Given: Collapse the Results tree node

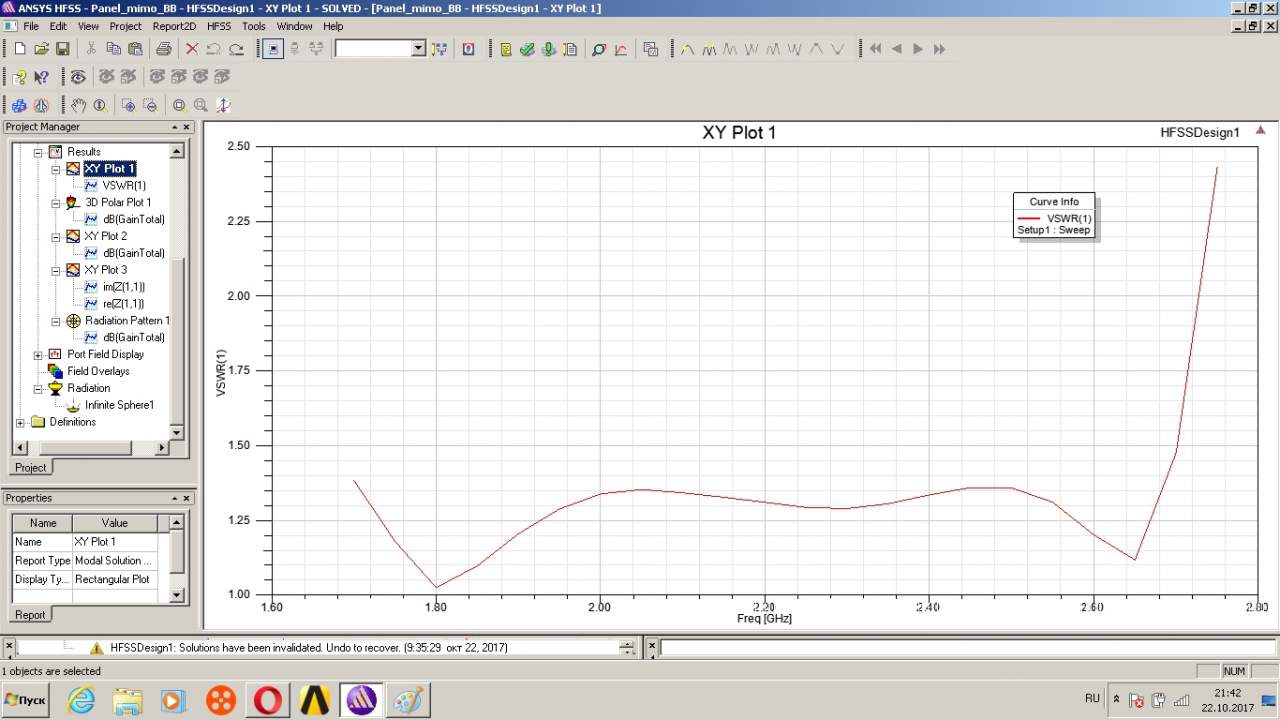Looking at the screenshot, I should 39,152.
